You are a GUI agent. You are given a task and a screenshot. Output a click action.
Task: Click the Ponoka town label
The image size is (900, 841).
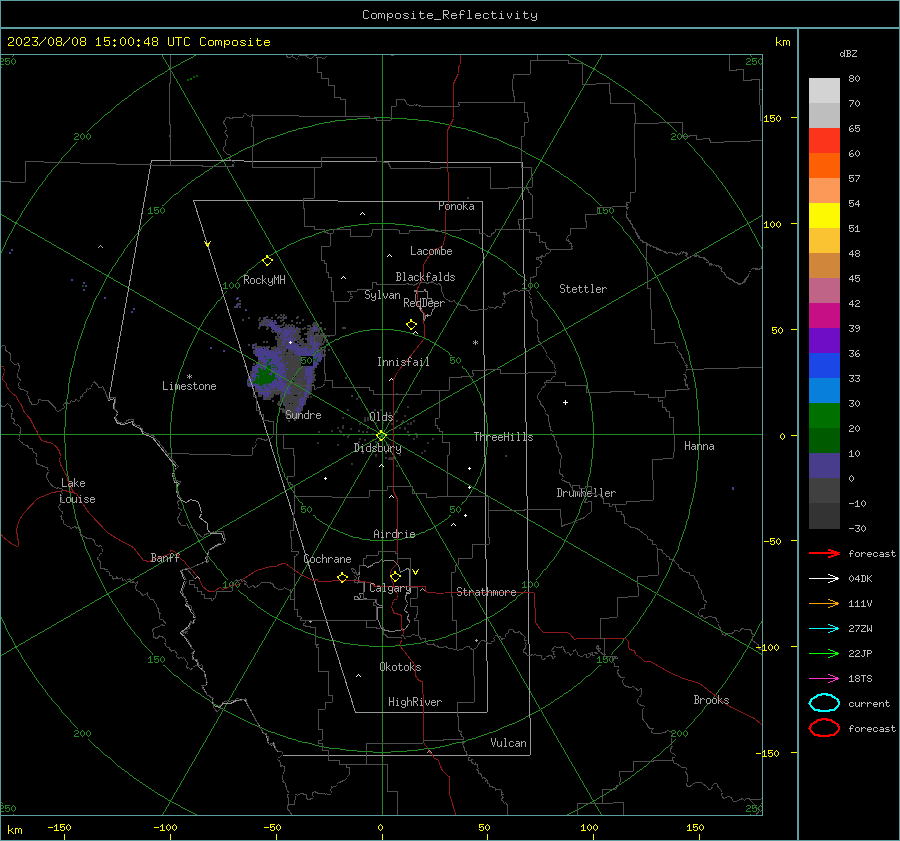point(456,206)
